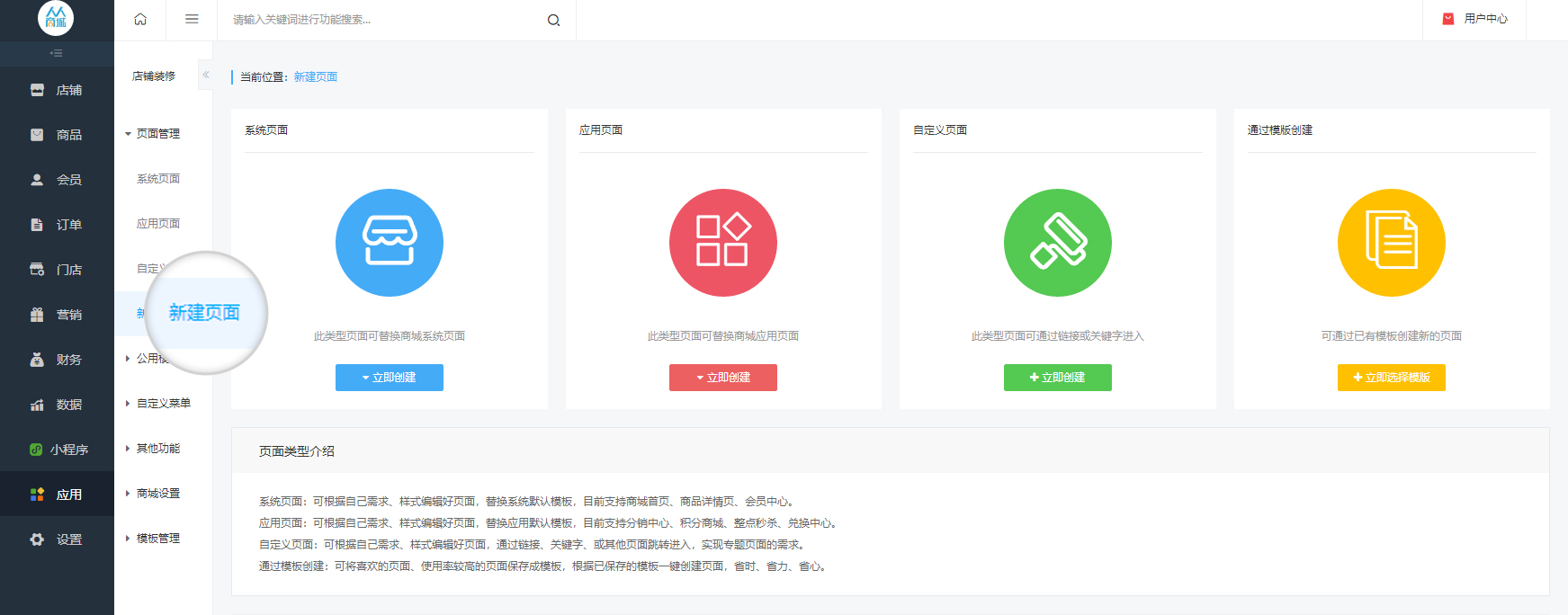
Task: Click the yellow template document icon
Action: coord(1391,243)
